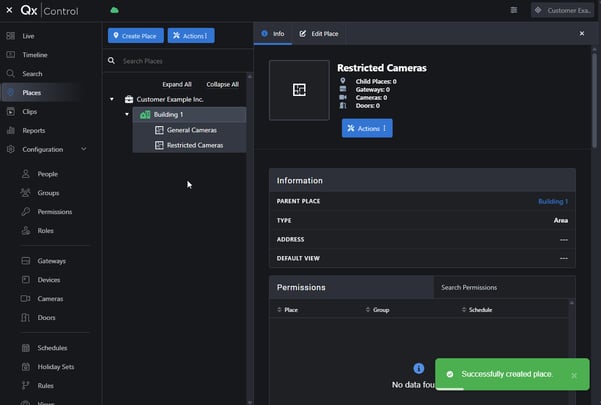Open Gateways configuration
The height and width of the screenshot is (405, 601).
(x=51, y=261)
